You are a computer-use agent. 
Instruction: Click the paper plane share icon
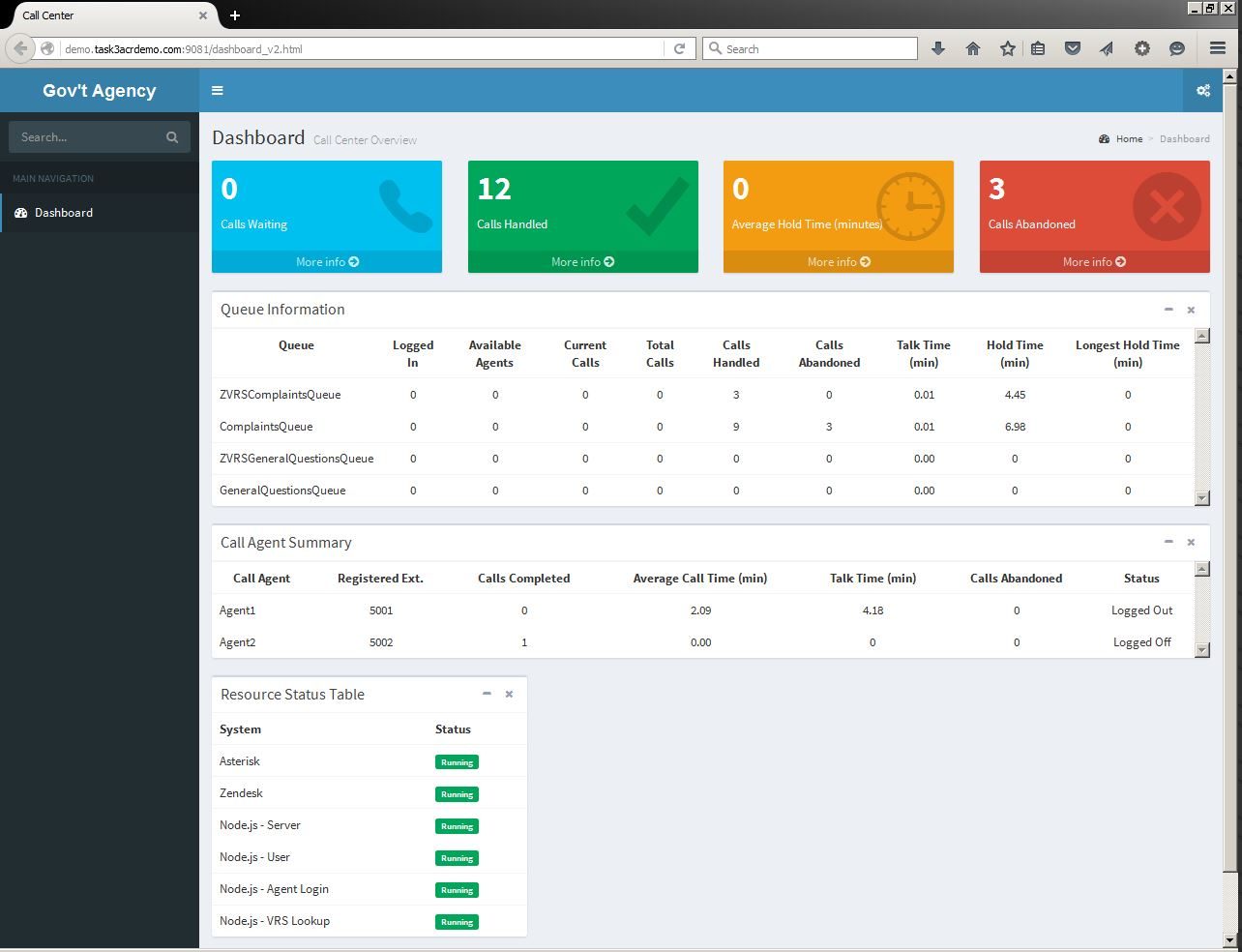click(1107, 48)
